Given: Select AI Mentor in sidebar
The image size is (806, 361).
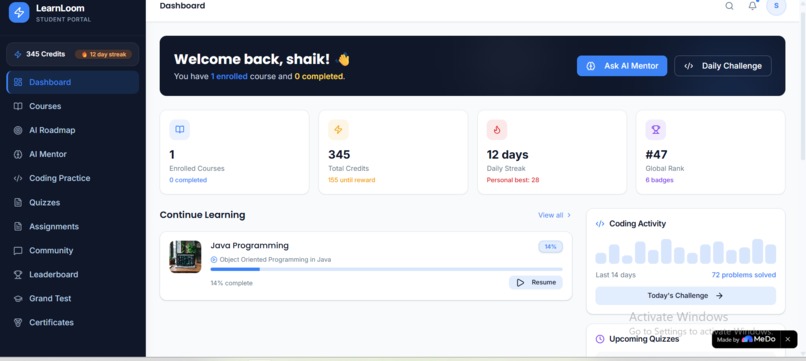Looking at the screenshot, I should coord(72,154).
